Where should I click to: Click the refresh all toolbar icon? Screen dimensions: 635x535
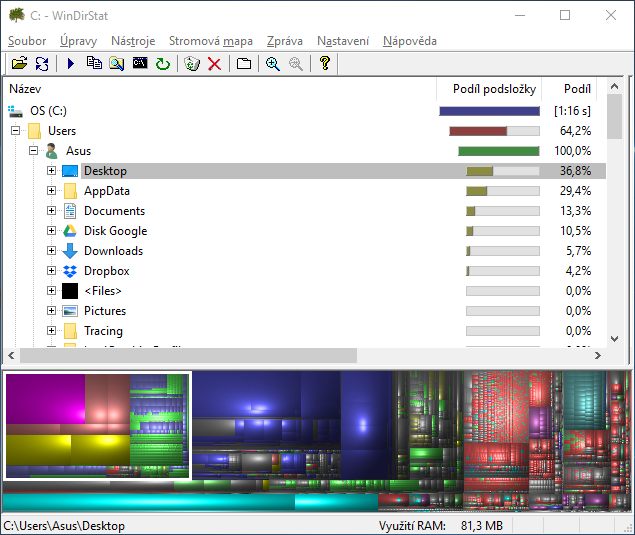point(42,64)
